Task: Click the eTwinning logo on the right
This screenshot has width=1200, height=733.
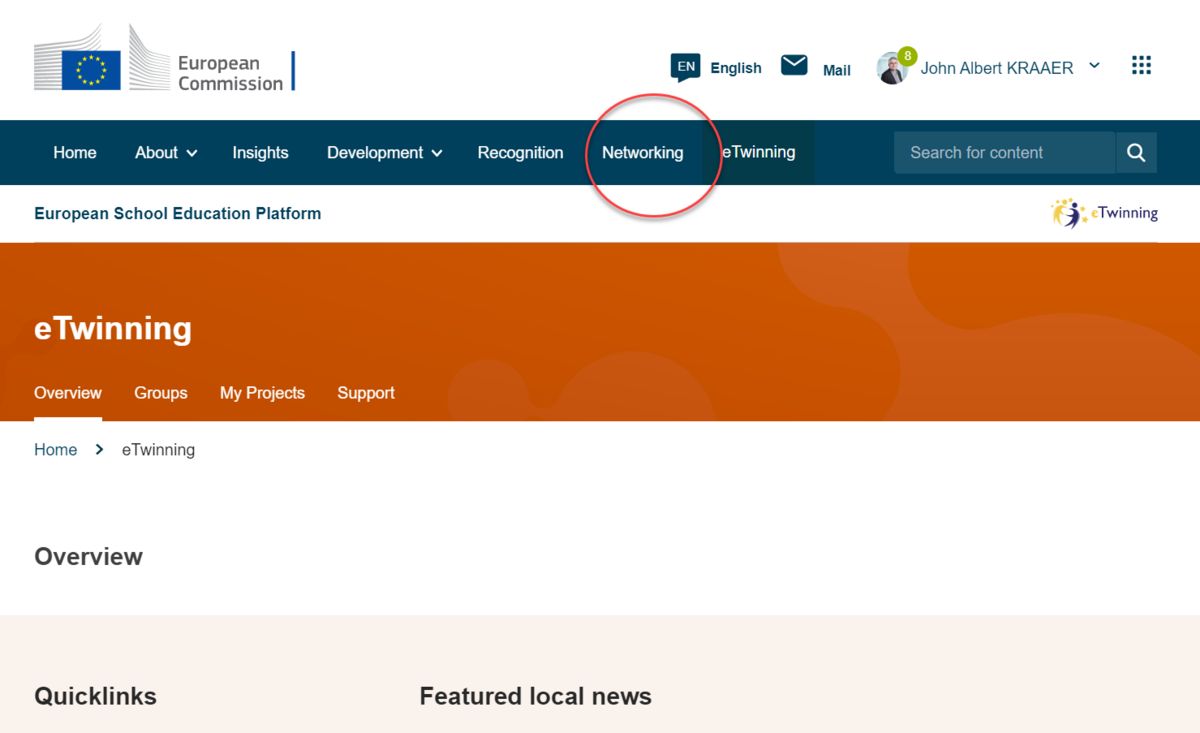Action: 1104,213
